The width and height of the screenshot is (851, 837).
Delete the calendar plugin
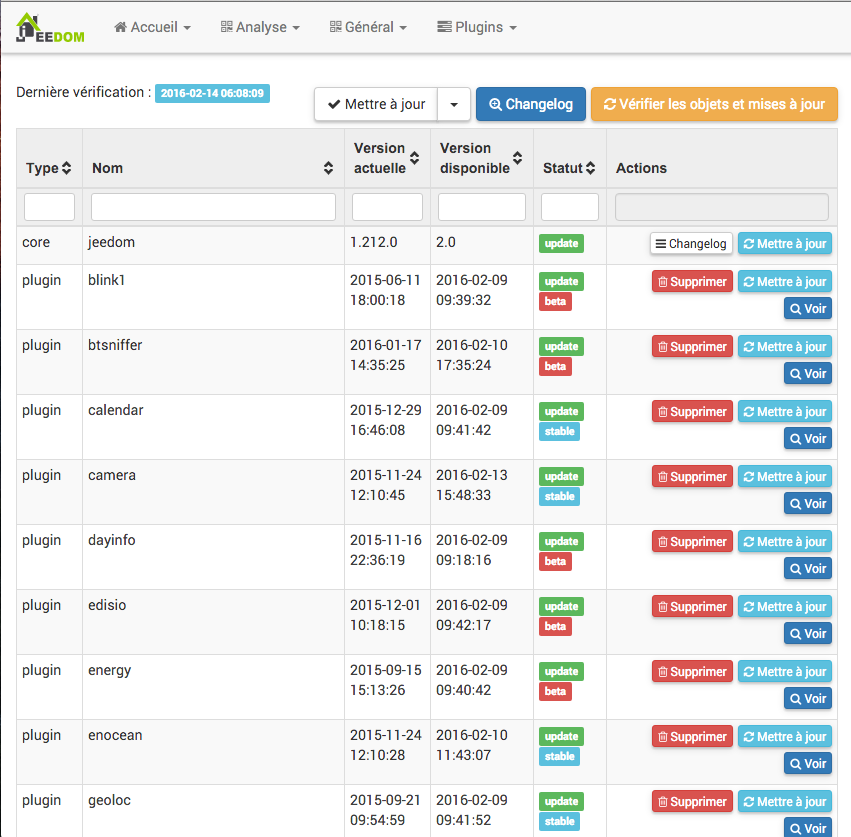point(692,411)
